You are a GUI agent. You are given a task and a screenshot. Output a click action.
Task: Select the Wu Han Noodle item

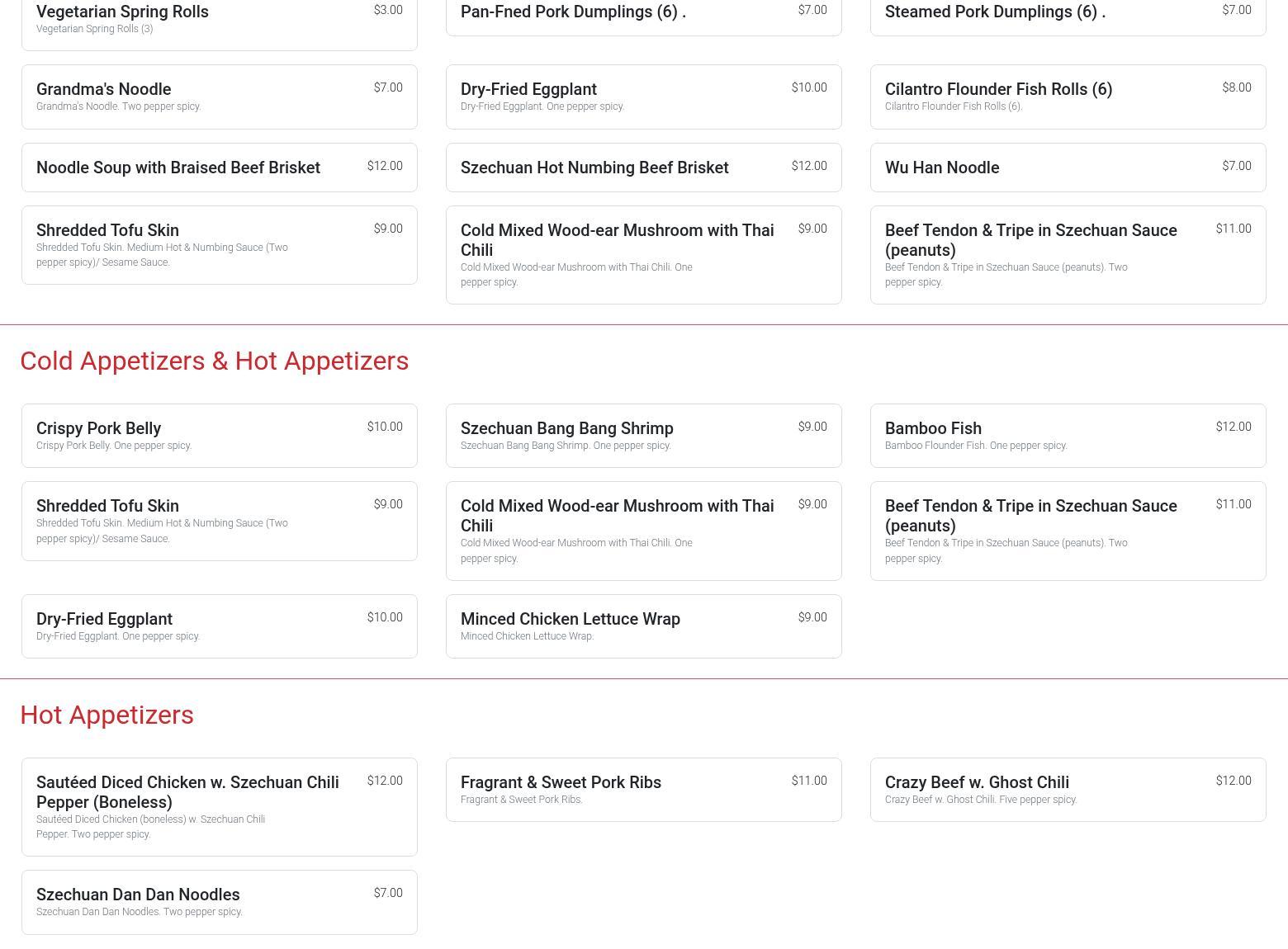point(1068,168)
